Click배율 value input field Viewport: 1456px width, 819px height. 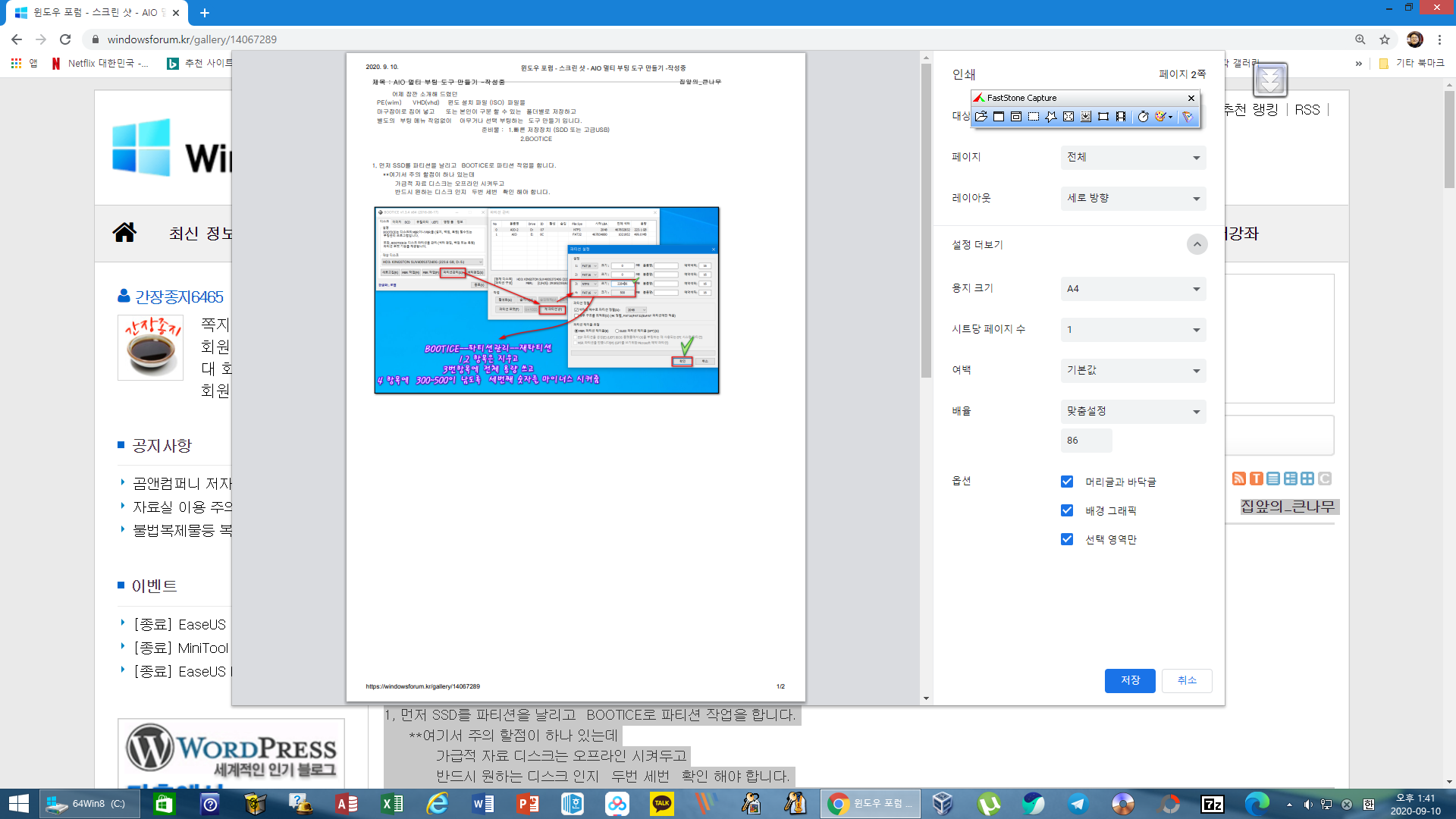click(x=1085, y=440)
